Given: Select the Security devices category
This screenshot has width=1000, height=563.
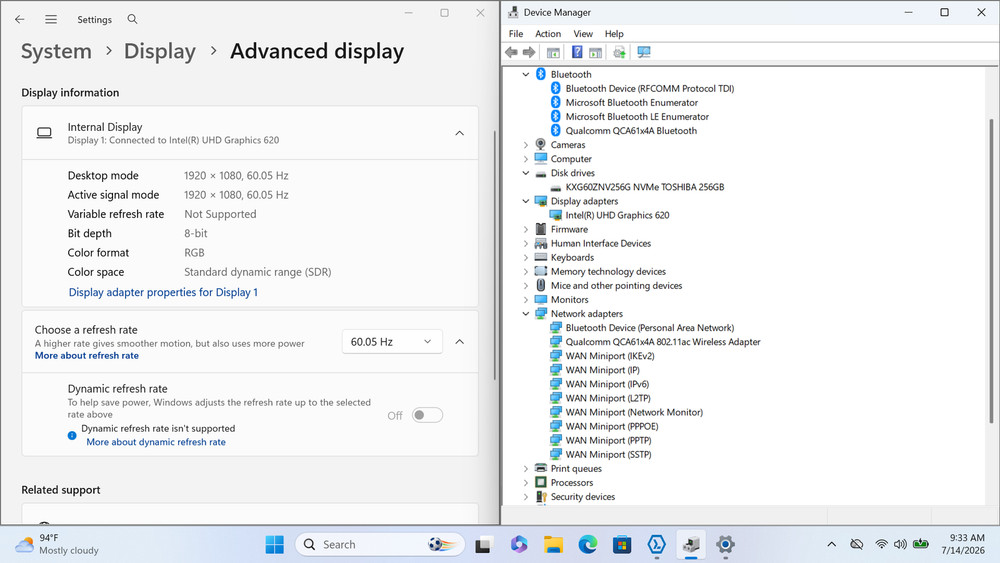Looking at the screenshot, I should pos(583,497).
